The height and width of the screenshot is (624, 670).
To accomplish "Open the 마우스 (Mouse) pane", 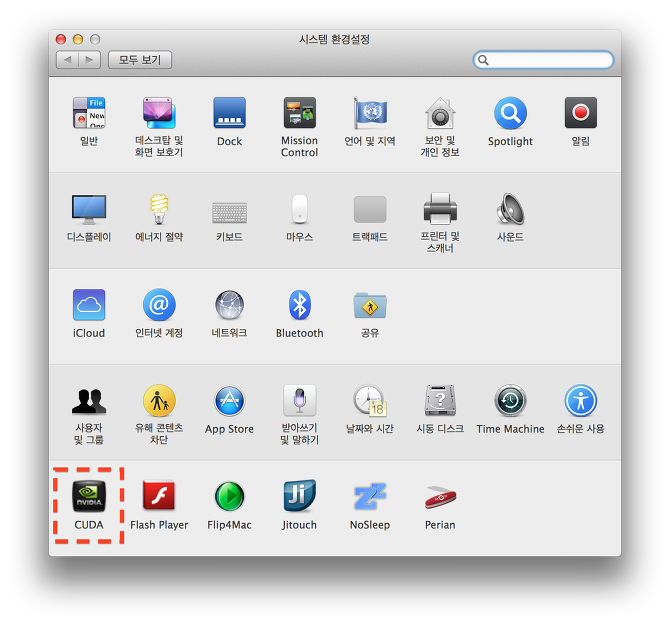I will 300,209.
